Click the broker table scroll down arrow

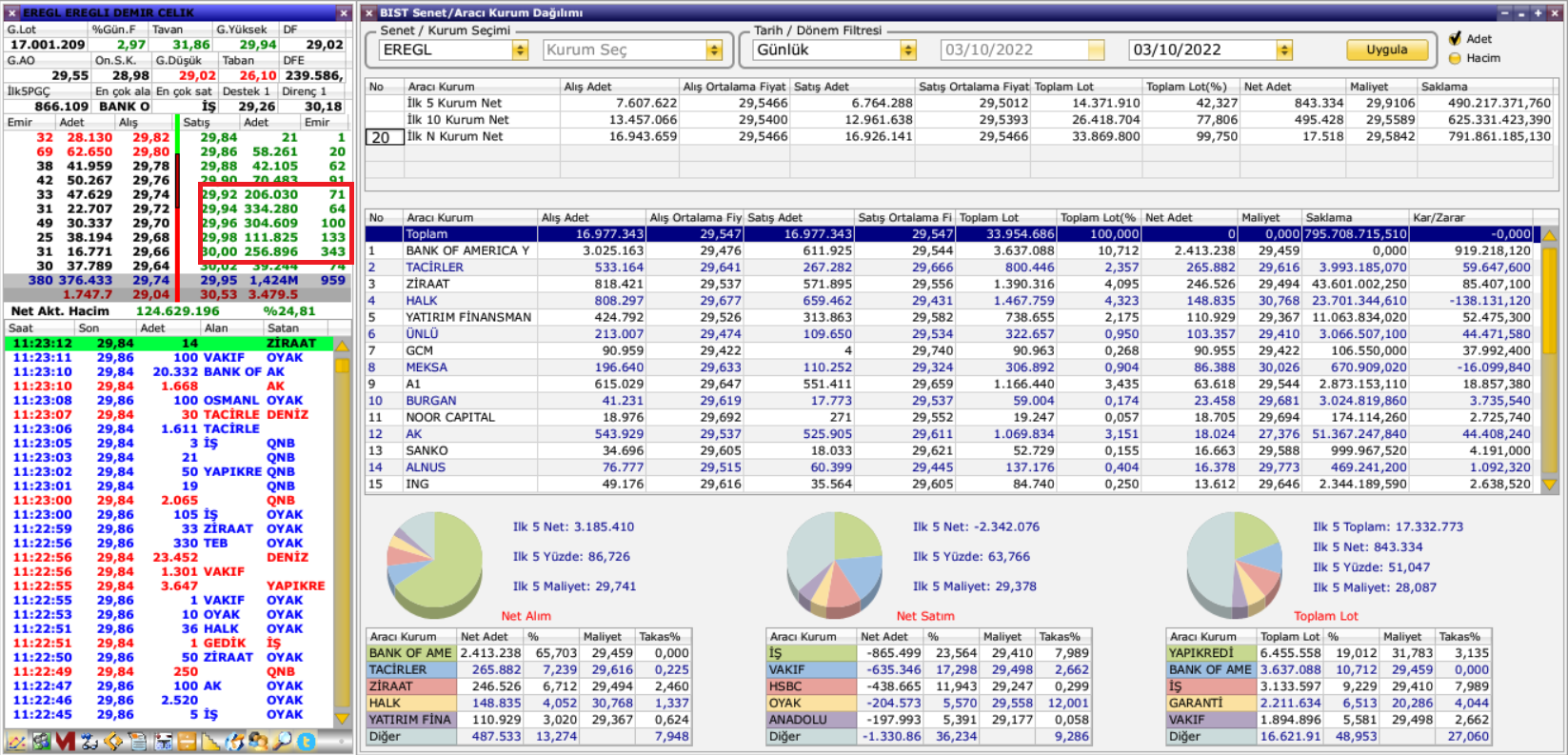point(1549,485)
